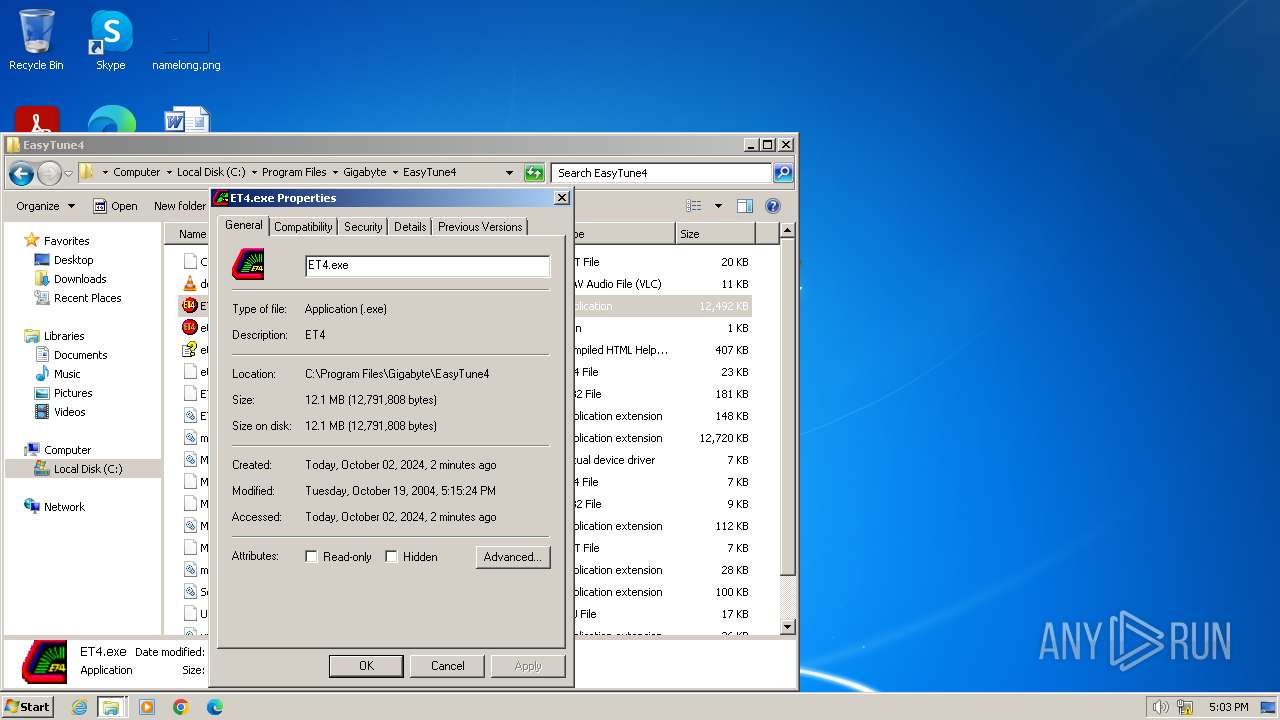Viewport: 1280px width, 720px height.
Task: Switch to the Previous Versions tab
Action: 480,227
